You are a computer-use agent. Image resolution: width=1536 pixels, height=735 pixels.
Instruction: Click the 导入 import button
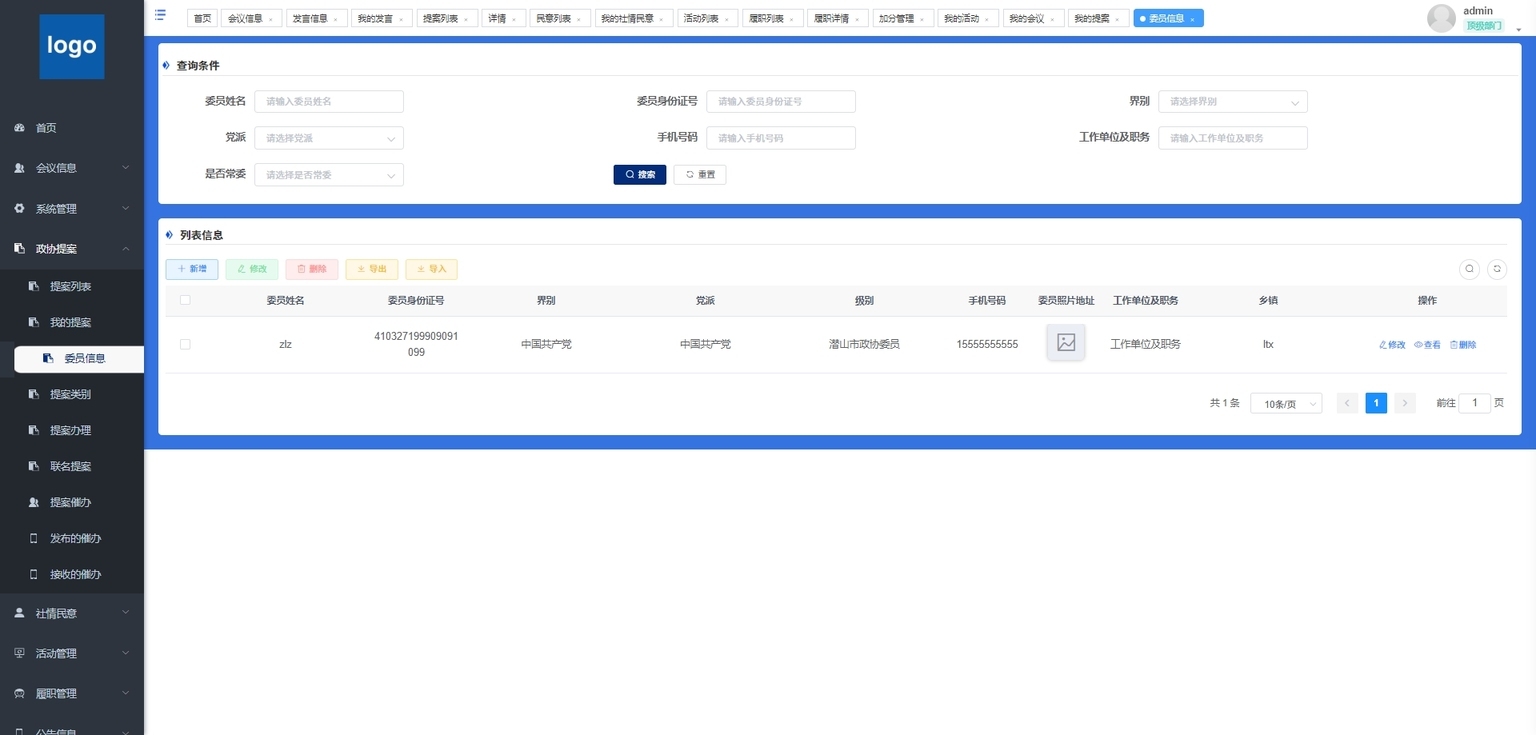point(432,269)
